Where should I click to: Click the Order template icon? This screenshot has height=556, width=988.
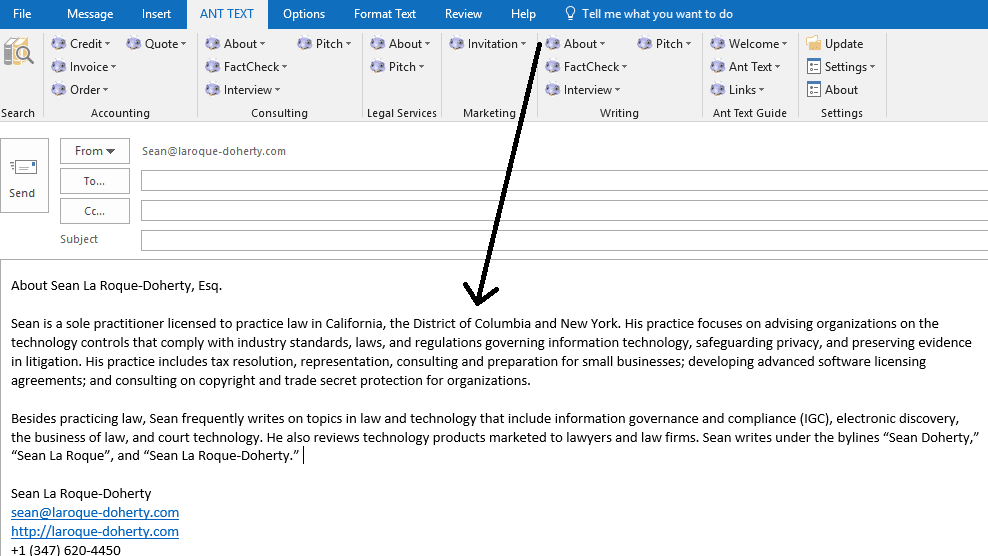click(59, 90)
